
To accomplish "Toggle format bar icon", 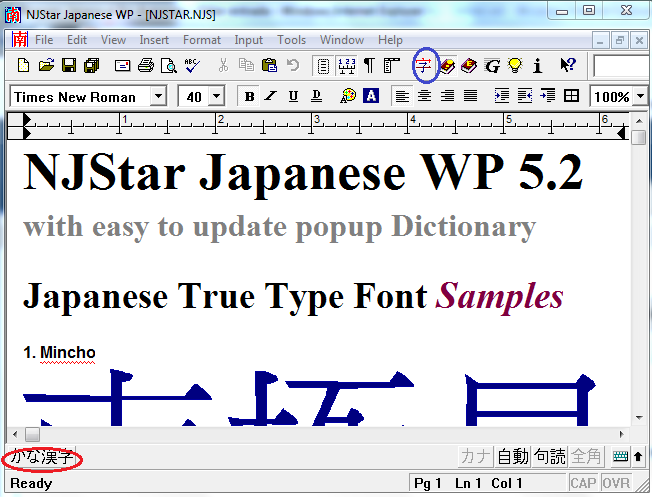I will [391, 66].
